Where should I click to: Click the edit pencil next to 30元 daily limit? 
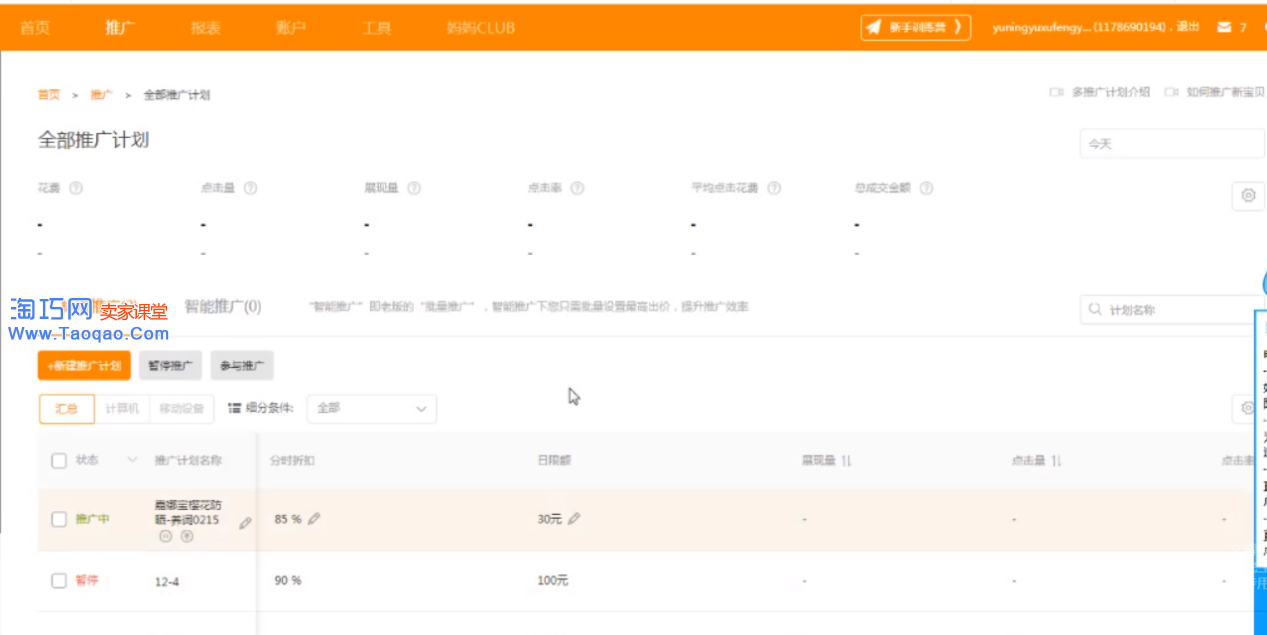[574, 519]
